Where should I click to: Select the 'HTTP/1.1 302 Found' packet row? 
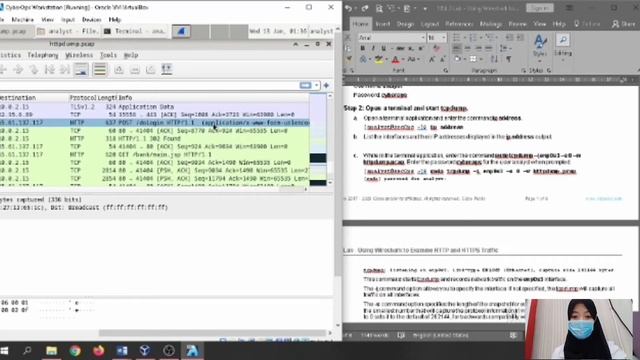tap(155, 138)
